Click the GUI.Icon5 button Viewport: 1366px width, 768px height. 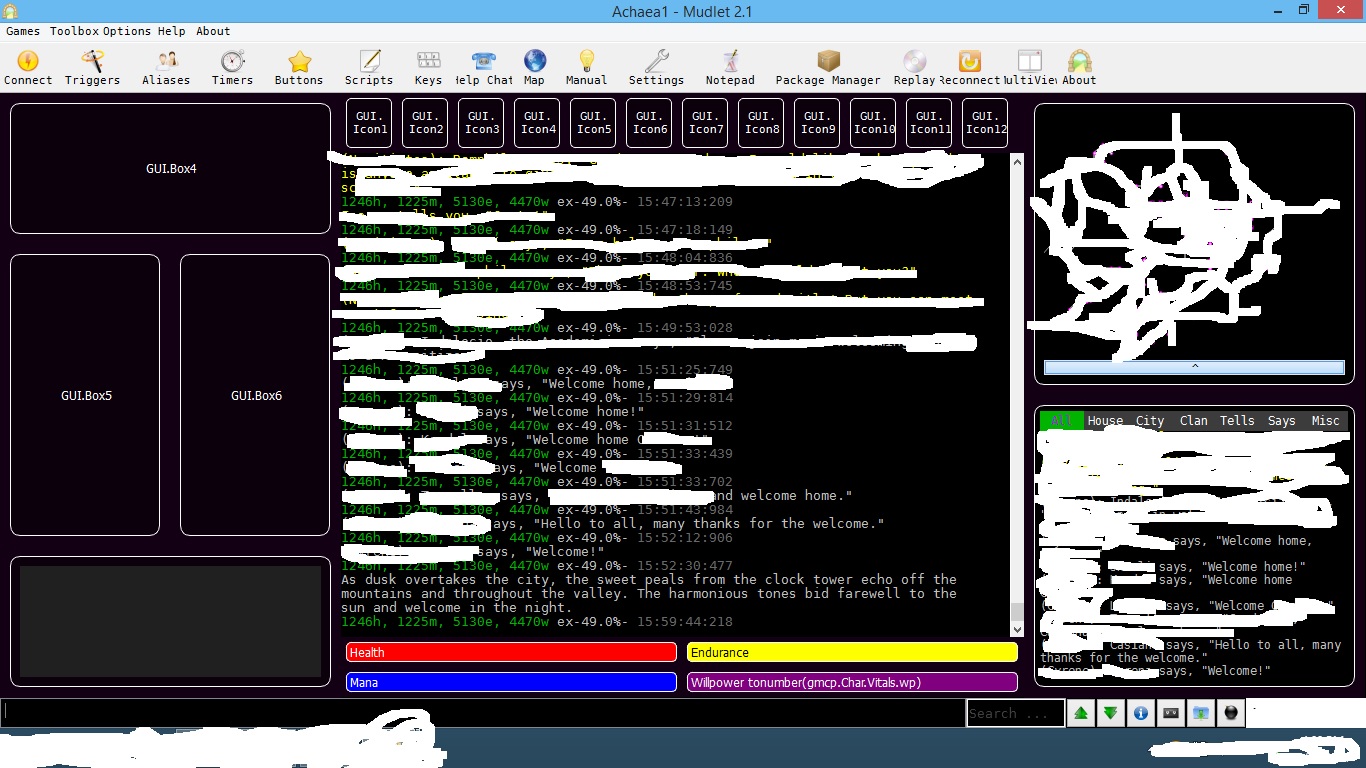pyautogui.click(x=593, y=123)
